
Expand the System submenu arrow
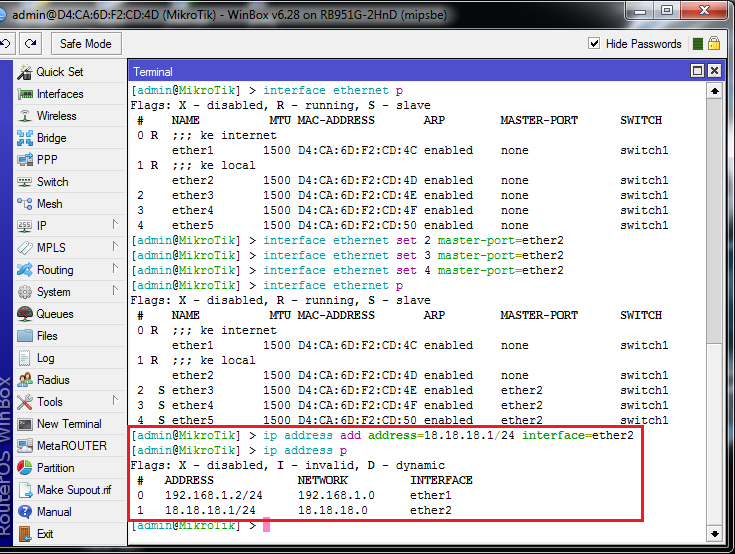coord(115,290)
